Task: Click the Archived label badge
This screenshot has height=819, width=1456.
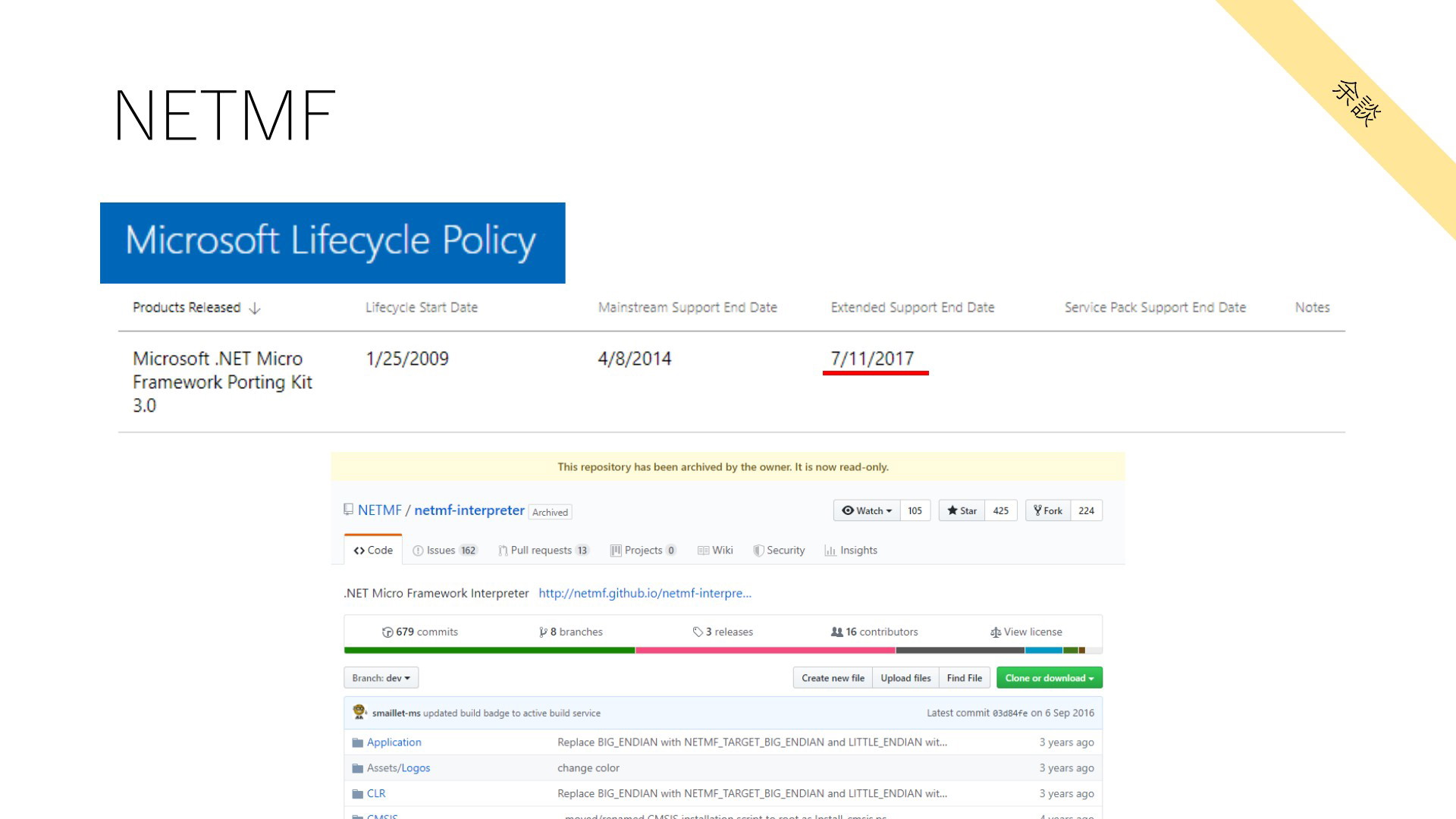Action: click(550, 512)
